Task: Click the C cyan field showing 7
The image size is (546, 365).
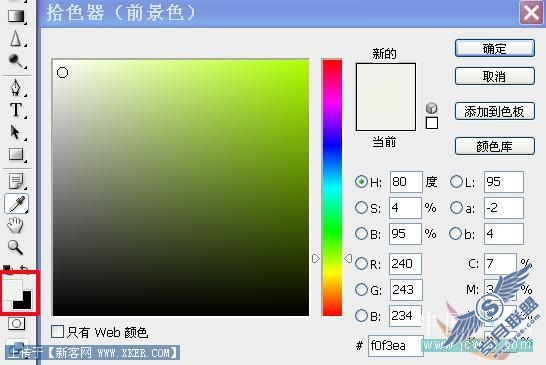Action: [500, 264]
